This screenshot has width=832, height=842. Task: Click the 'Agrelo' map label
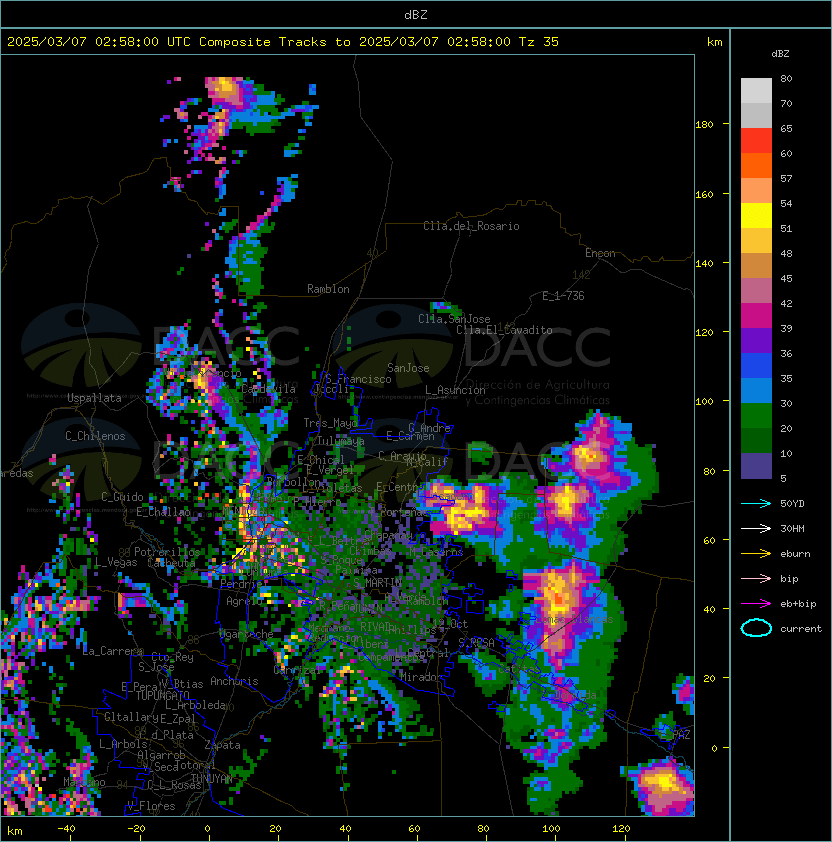pyautogui.click(x=244, y=601)
